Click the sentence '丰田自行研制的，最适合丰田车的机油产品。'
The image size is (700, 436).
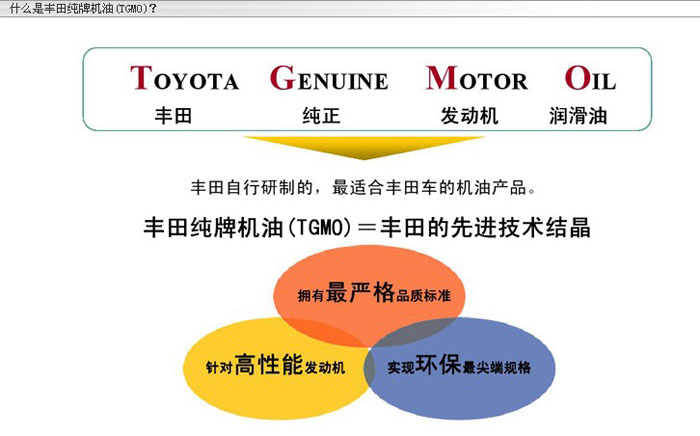tap(364, 187)
